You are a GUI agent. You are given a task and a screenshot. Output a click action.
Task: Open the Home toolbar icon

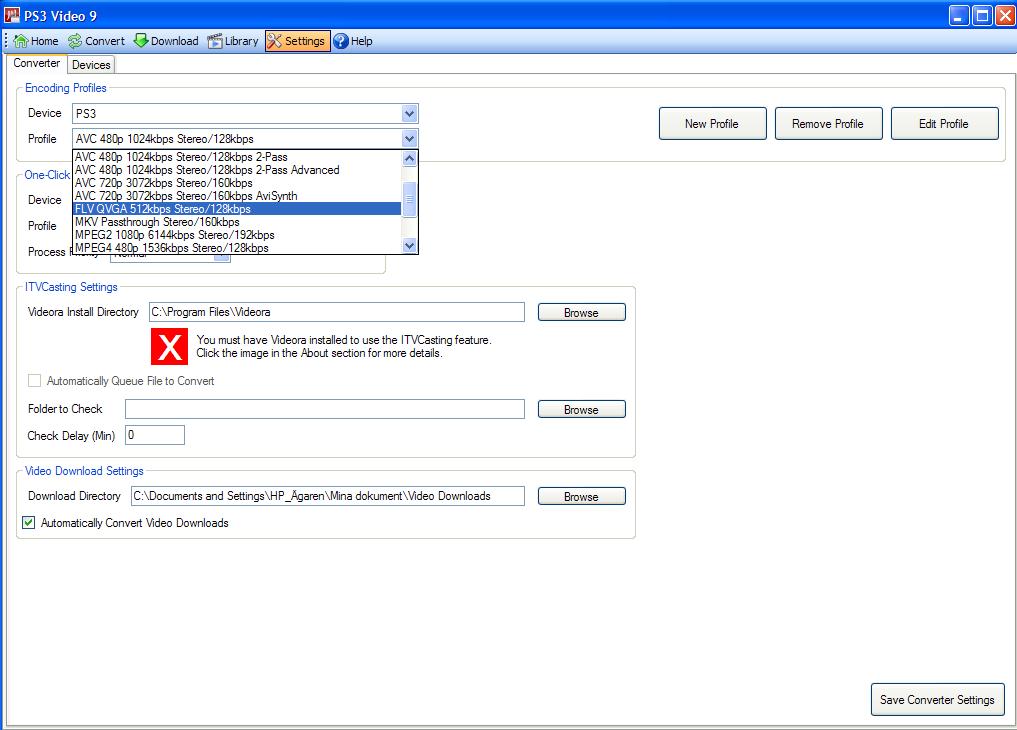(x=21, y=41)
